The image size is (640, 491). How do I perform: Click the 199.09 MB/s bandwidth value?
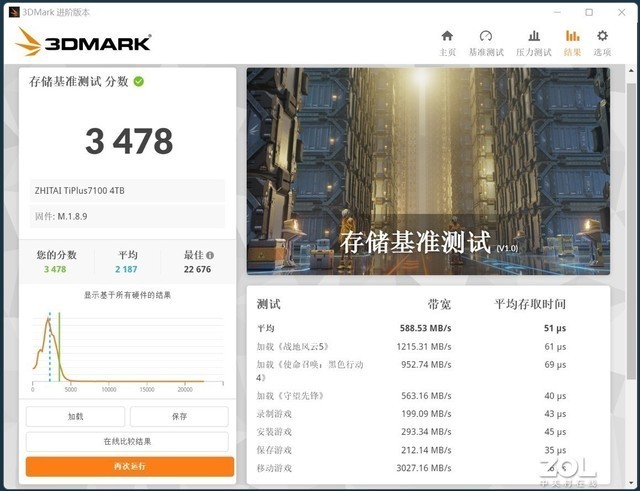pyautogui.click(x=426, y=414)
